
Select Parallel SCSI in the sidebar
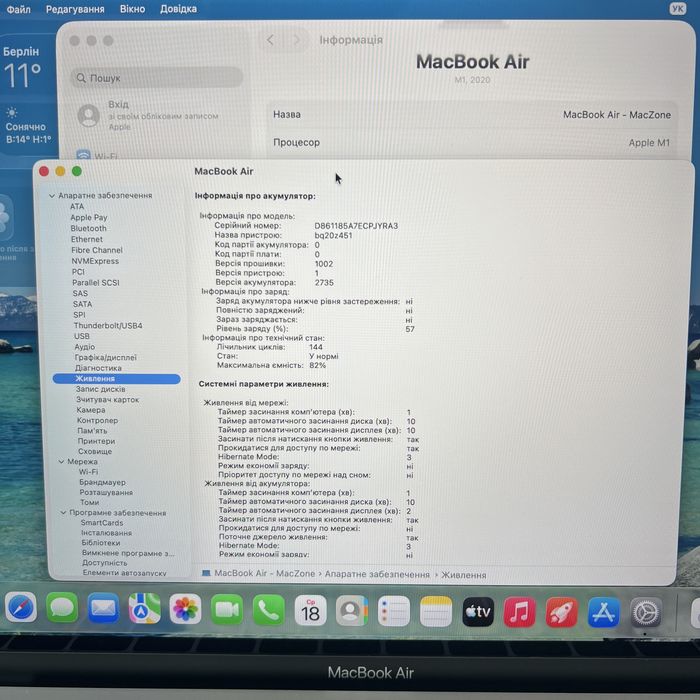[x=96, y=283]
